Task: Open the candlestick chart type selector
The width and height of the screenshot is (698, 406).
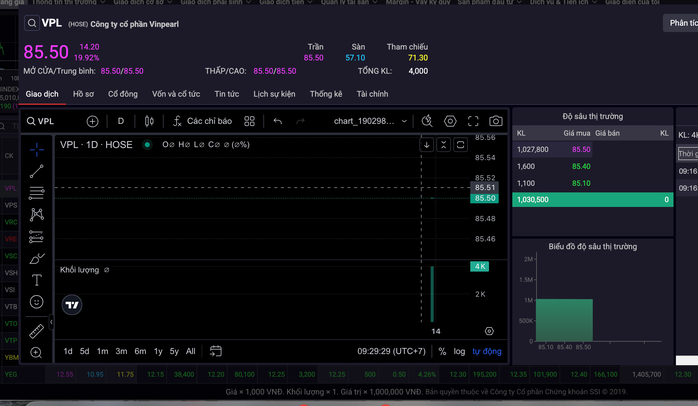Action: pos(150,121)
